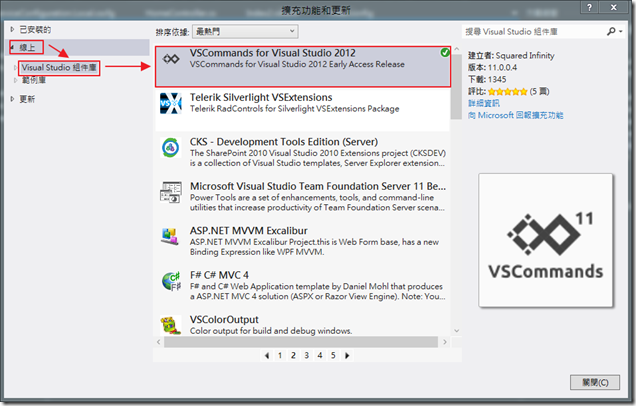The image size is (636, 406).
Task: Click the search magnifier icon
Action: pos(611,31)
